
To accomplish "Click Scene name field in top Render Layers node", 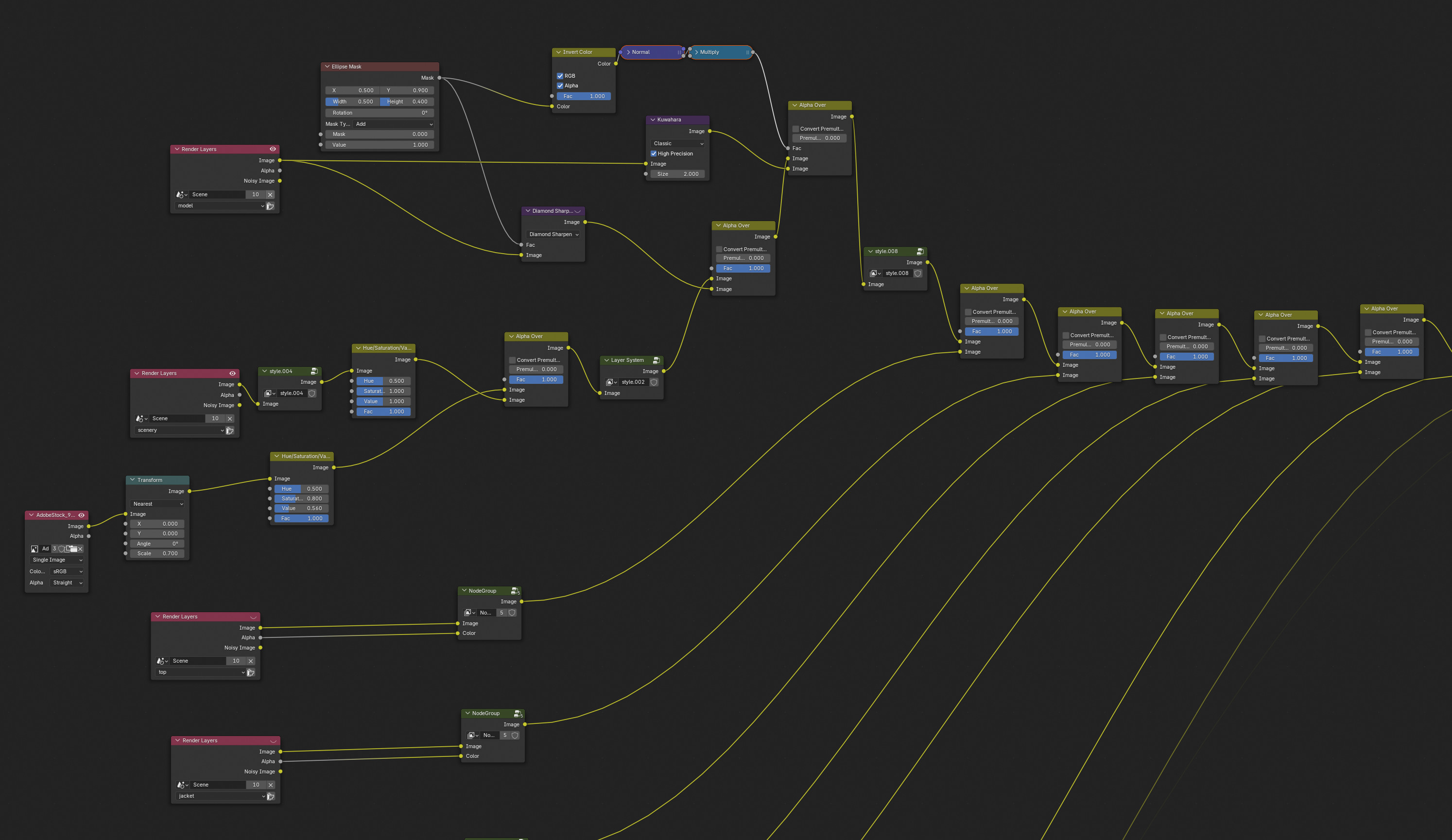I will (198, 661).
